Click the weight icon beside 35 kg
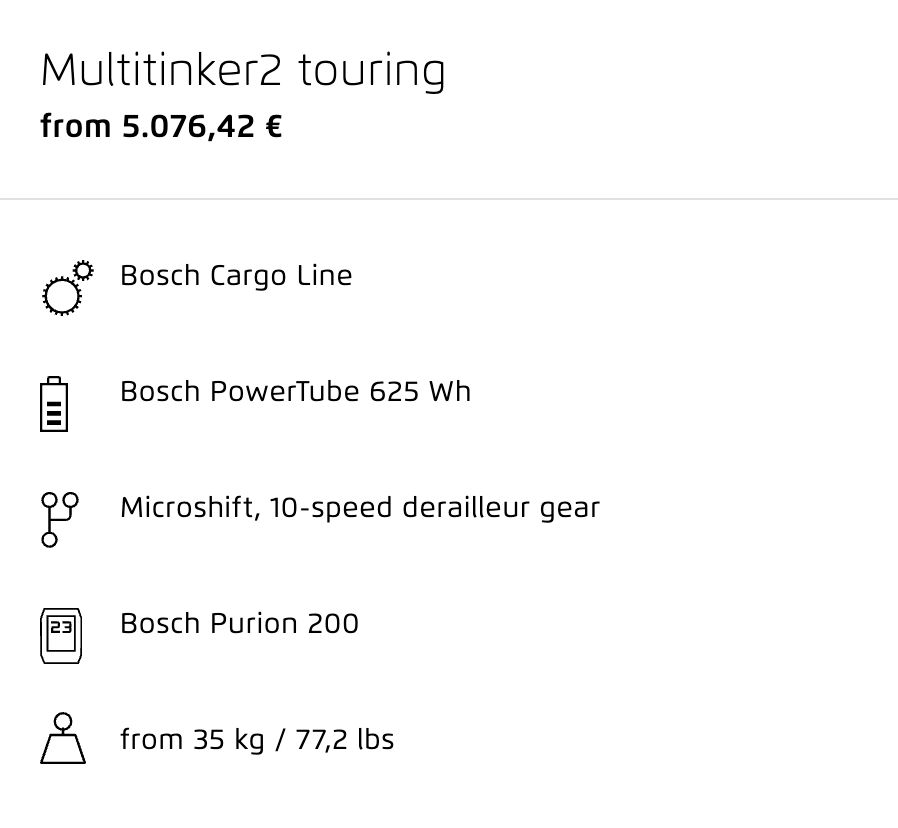The width and height of the screenshot is (898, 828). tap(63, 738)
